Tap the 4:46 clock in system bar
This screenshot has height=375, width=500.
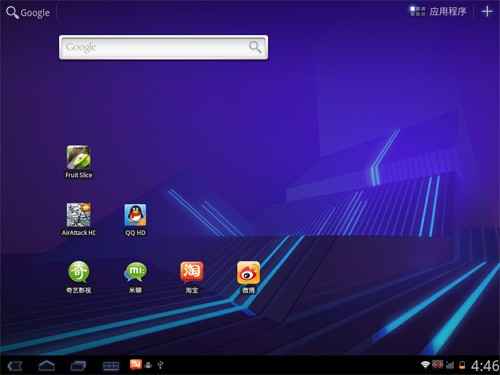pyautogui.click(x=485, y=366)
